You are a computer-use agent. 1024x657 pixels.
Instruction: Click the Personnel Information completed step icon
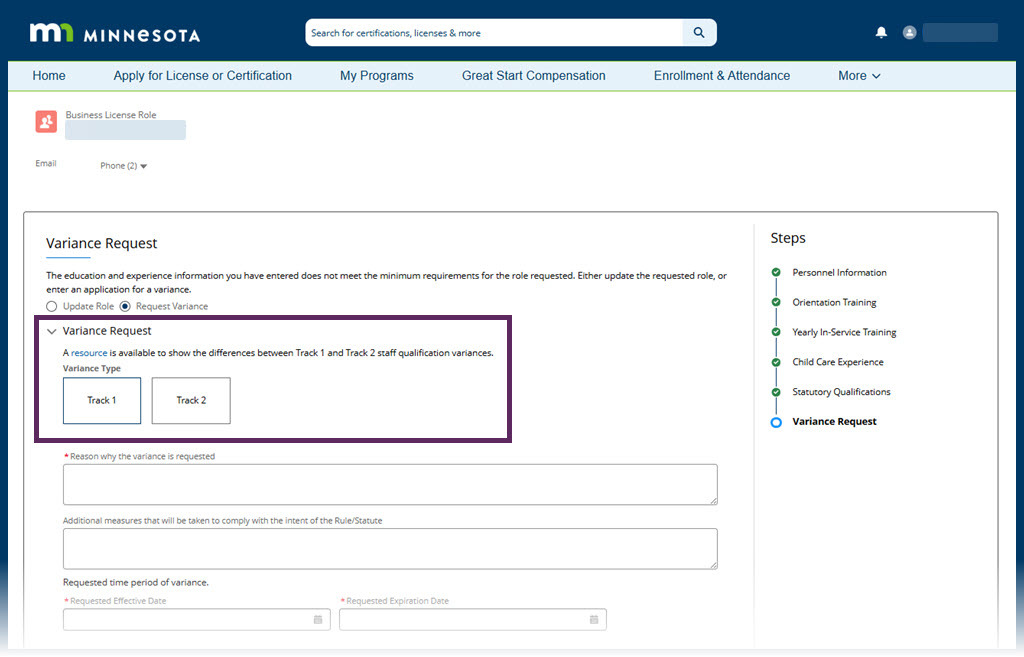tap(776, 272)
